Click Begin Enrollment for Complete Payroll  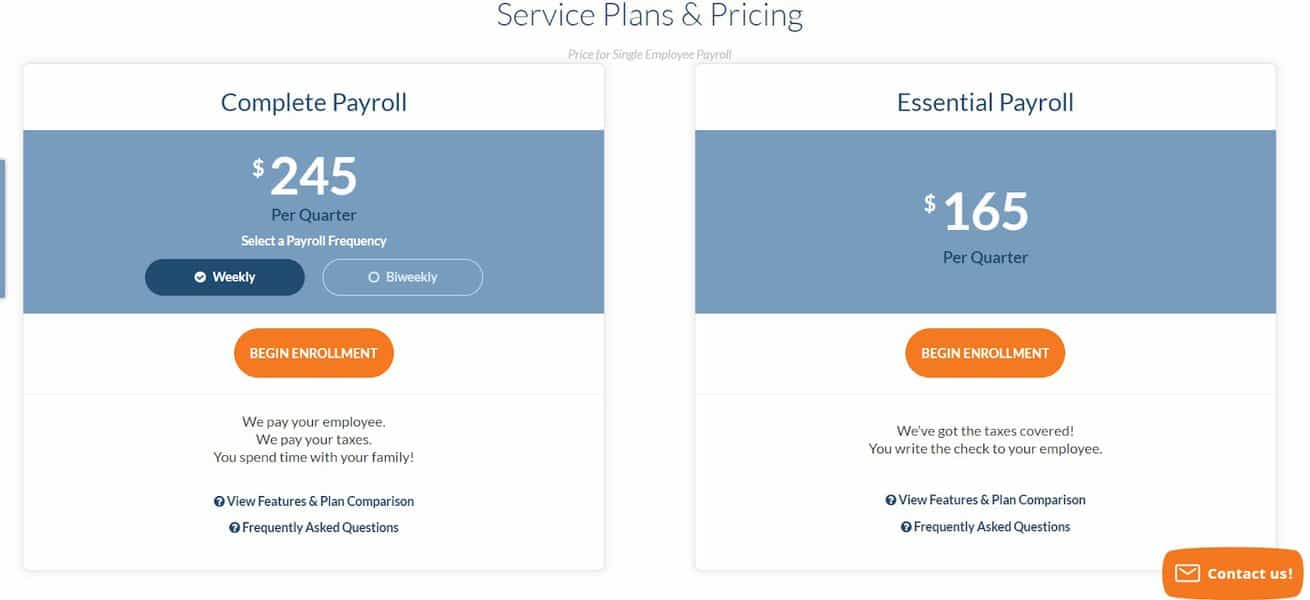[x=313, y=352]
